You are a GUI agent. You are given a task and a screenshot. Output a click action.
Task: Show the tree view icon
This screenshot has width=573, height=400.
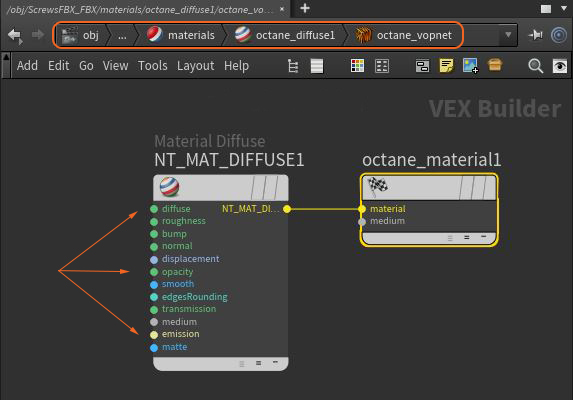click(x=293, y=66)
